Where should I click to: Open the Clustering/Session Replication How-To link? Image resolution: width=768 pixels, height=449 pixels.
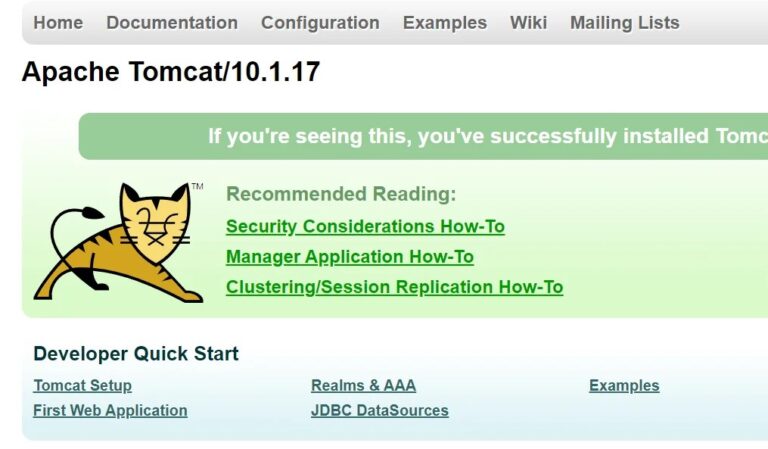(x=394, y=287)
